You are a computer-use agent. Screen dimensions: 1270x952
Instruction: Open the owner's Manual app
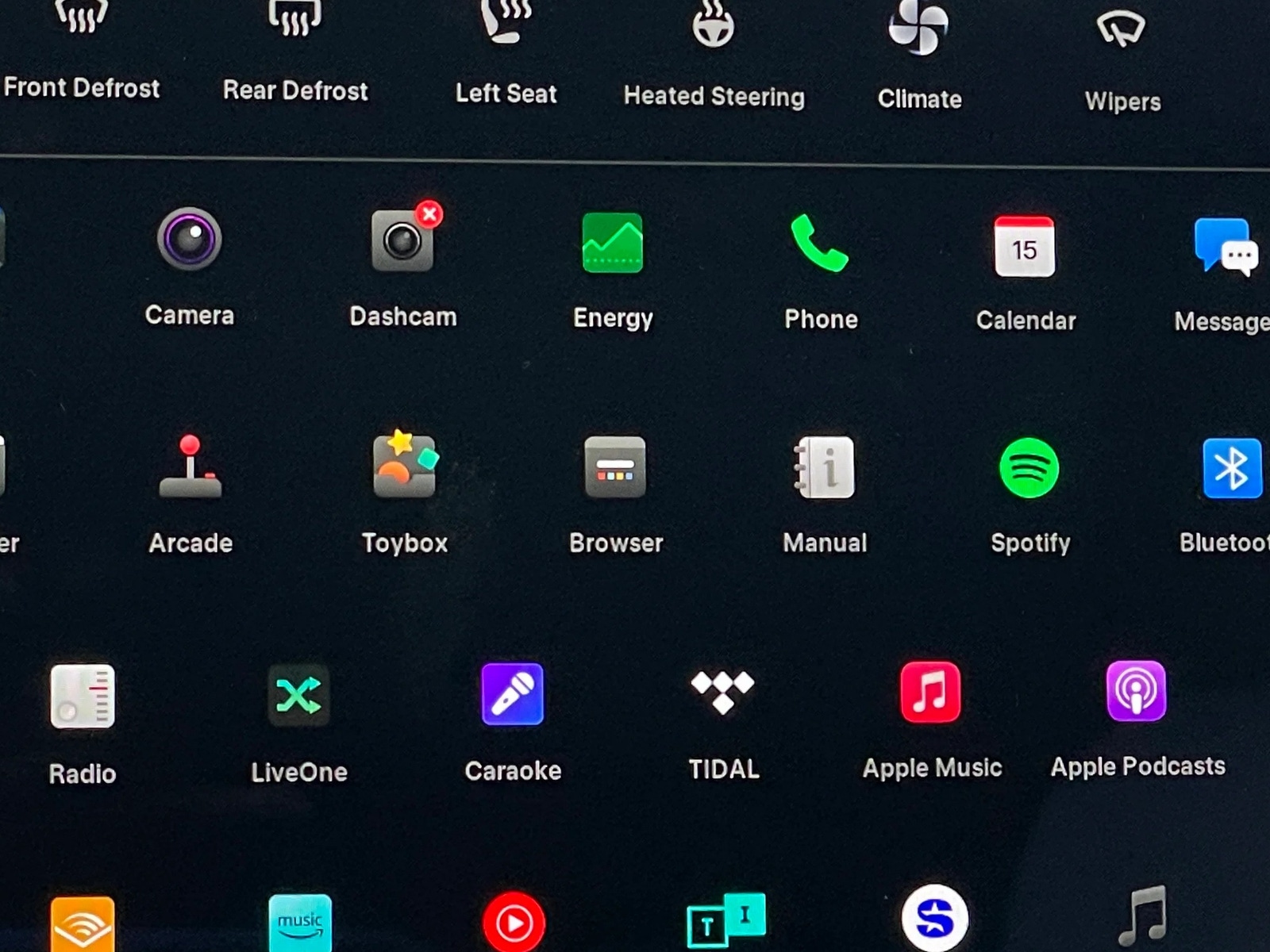(x=825, y=496)
